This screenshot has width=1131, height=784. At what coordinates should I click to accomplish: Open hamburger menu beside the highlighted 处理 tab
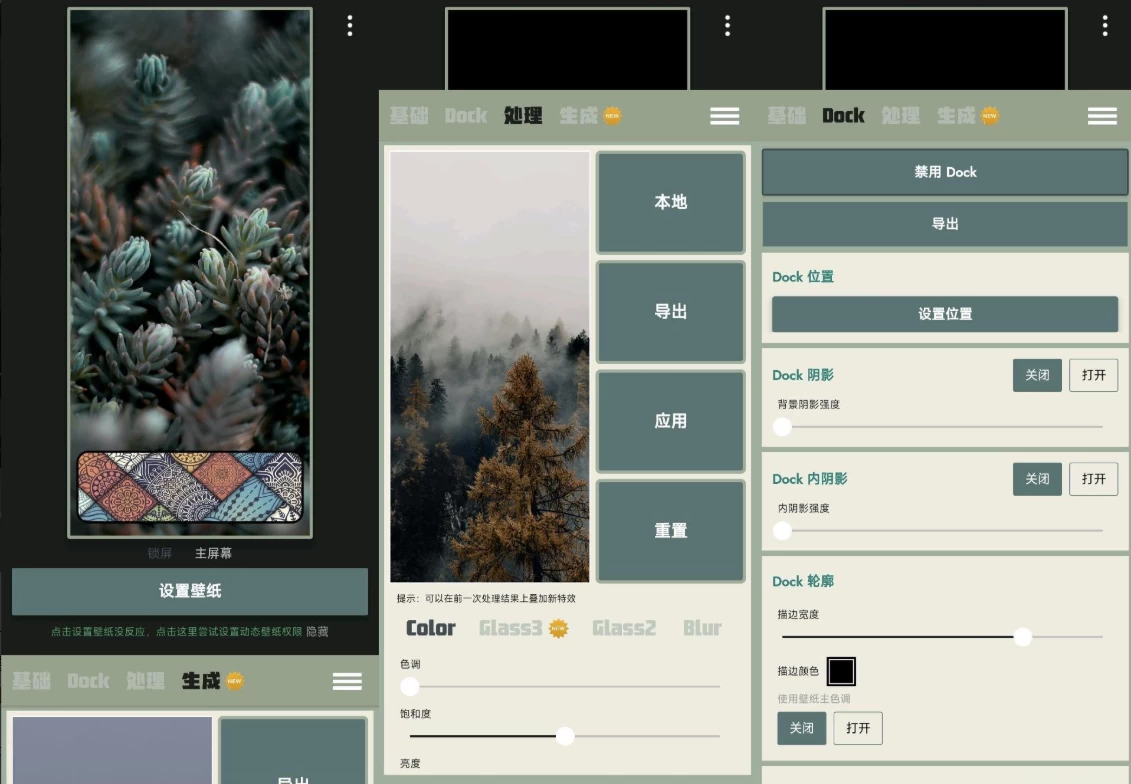point(724,116)
